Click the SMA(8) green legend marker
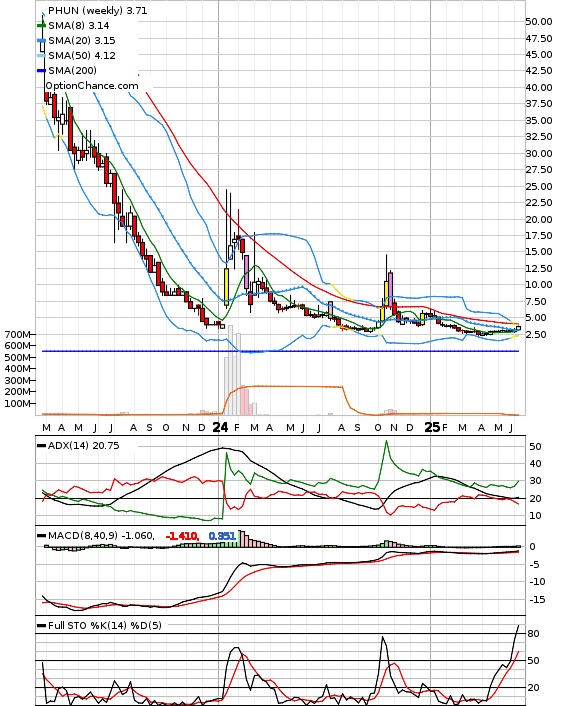 coord(41,26)
